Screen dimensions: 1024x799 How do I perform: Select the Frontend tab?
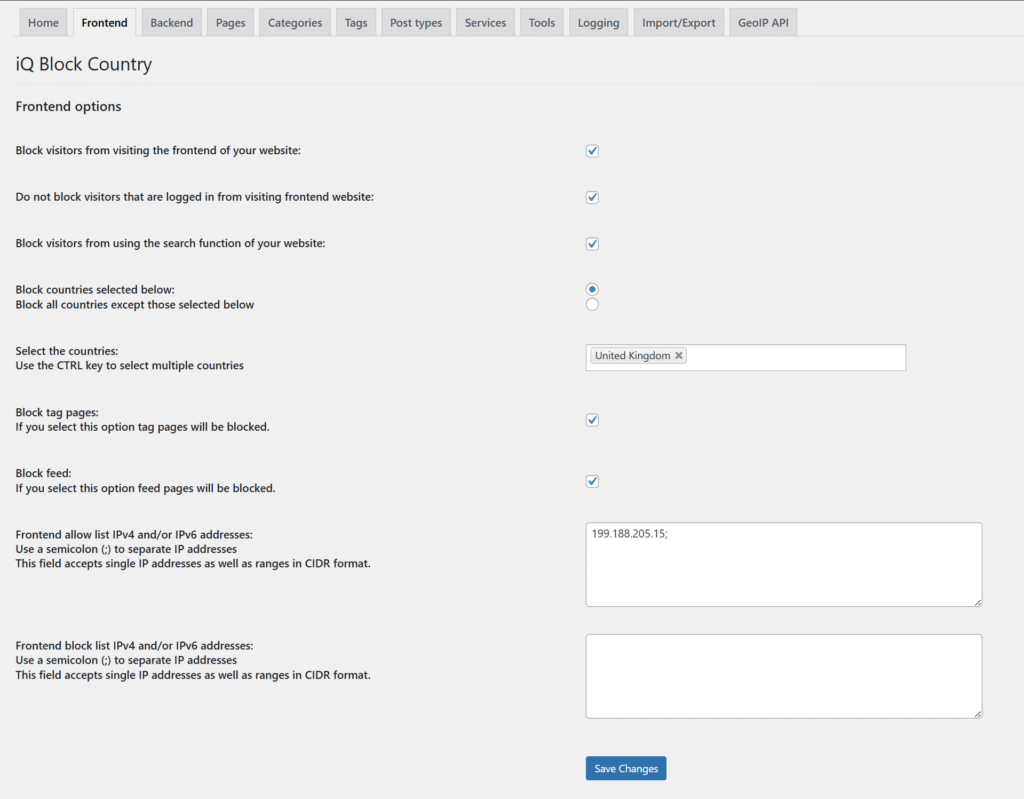pos(104,23)
